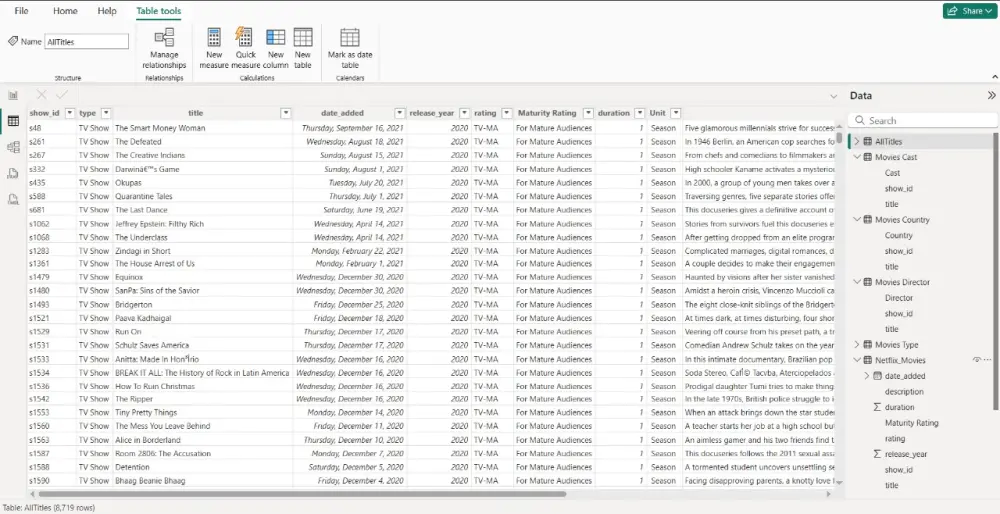Screen dimensions: 1000x514
Task: Toggle visibility eye for Netflix_Movies
Action: coord(976,360)
